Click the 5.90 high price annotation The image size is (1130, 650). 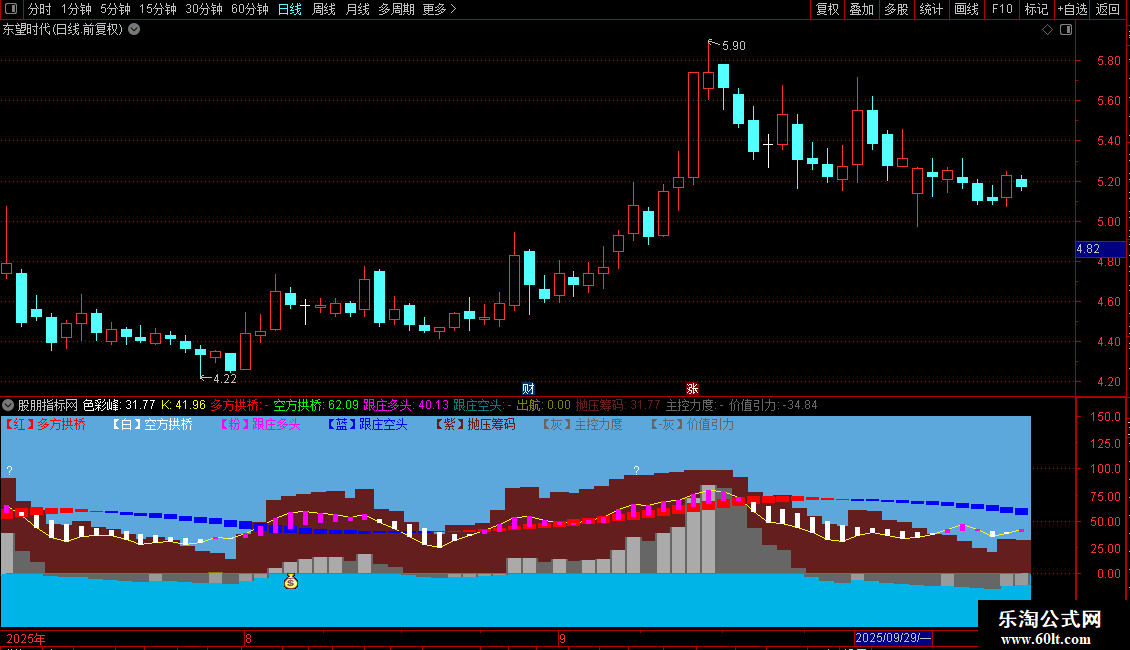(x=734, y=45)
